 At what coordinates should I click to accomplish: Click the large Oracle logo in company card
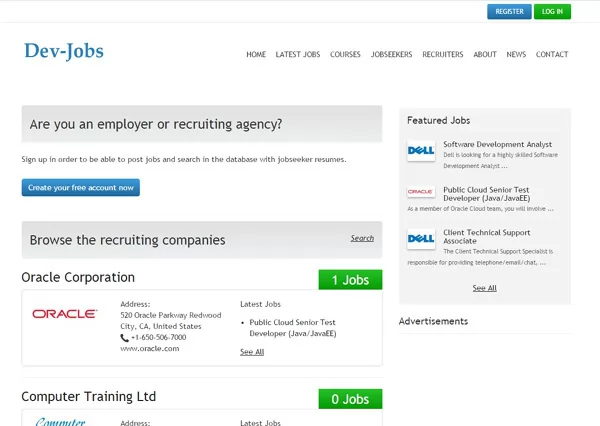tap(65, 314)
